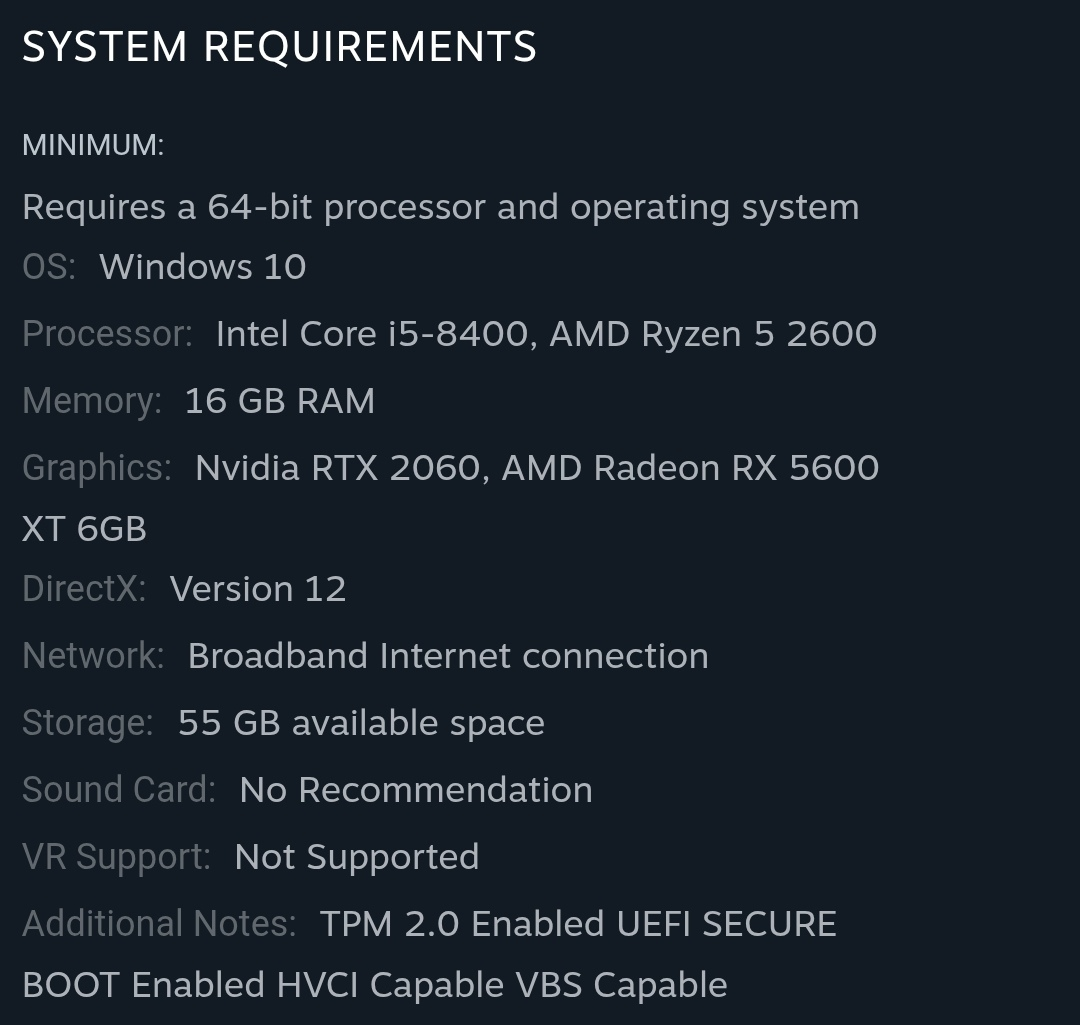Viewport: 1080px width, 1025px height.
Task: Click the Network: label
Action: click(93, 656)
